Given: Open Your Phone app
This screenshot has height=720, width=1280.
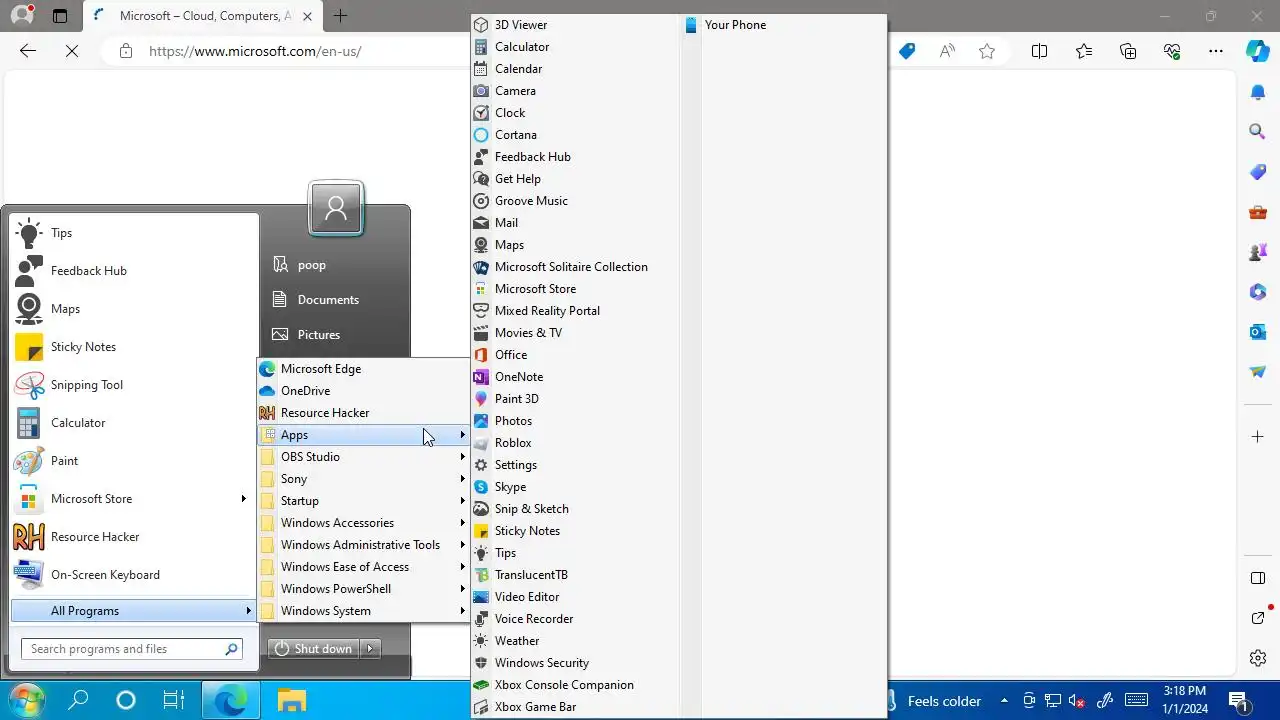Looking at the screenshot, I should [784, 25].
